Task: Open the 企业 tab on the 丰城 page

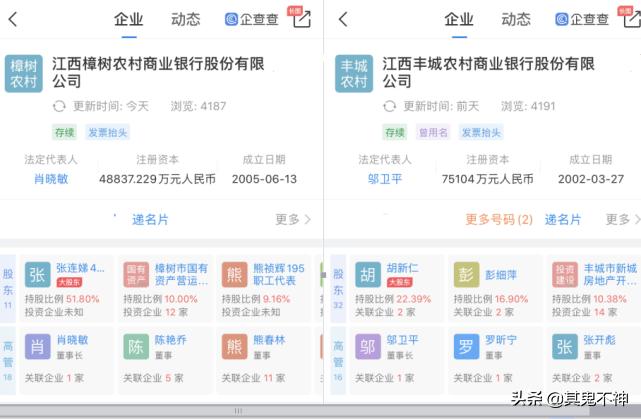Action: click(459, 19)
